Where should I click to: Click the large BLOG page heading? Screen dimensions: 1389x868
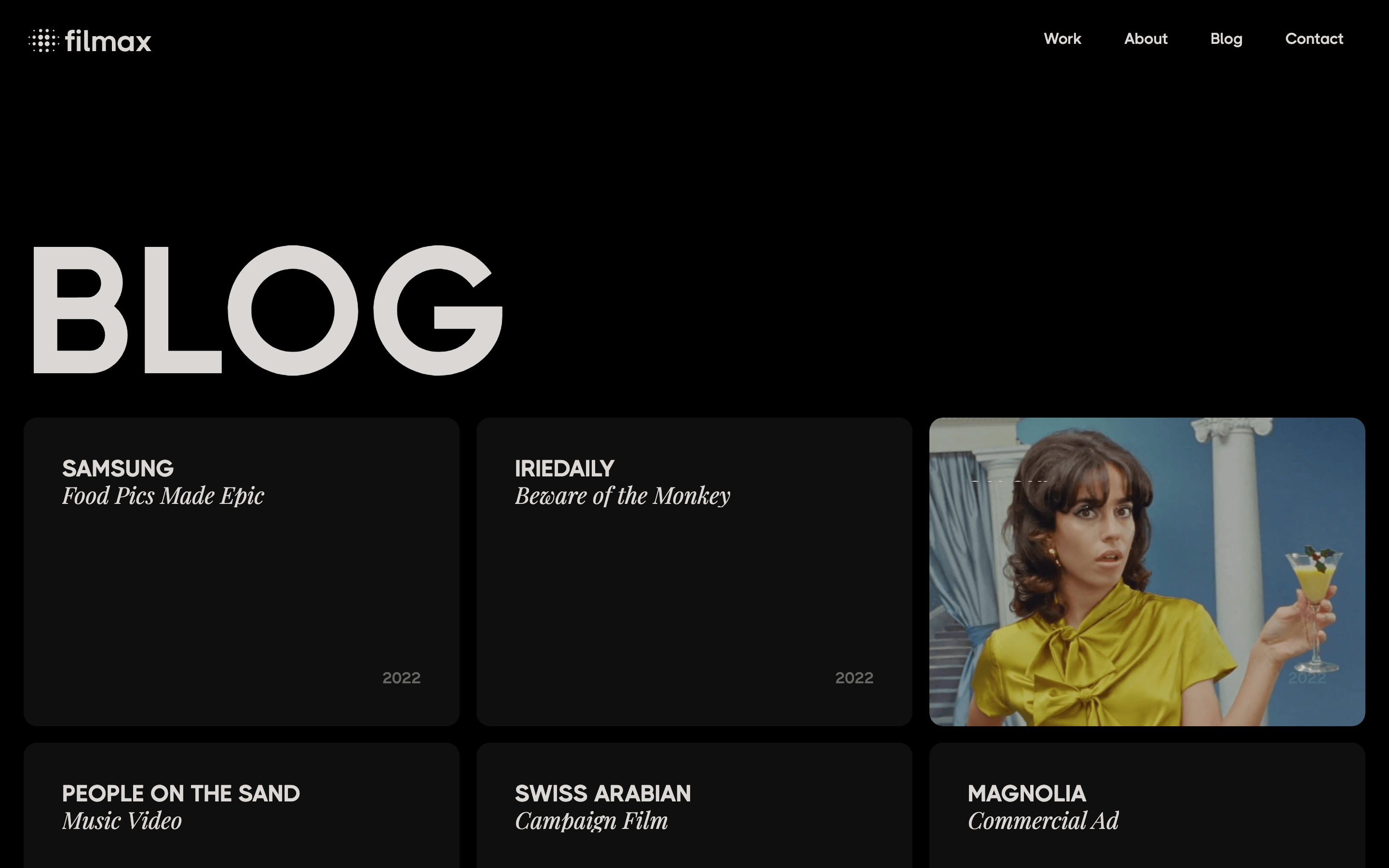[x=268, y=311]
